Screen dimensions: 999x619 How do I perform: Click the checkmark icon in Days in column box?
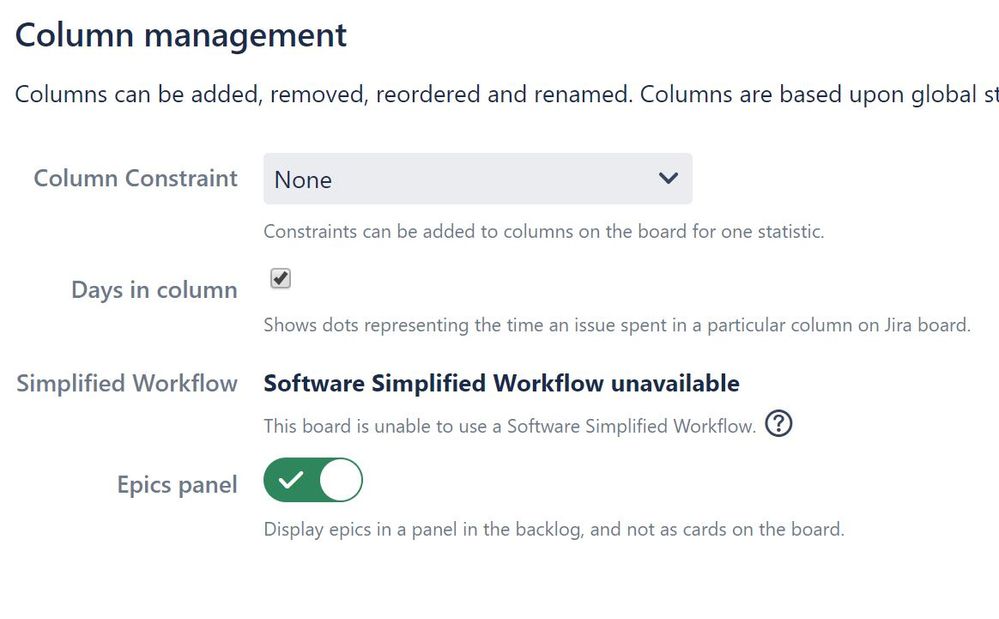pyautogui.click(x=279, y=278)
